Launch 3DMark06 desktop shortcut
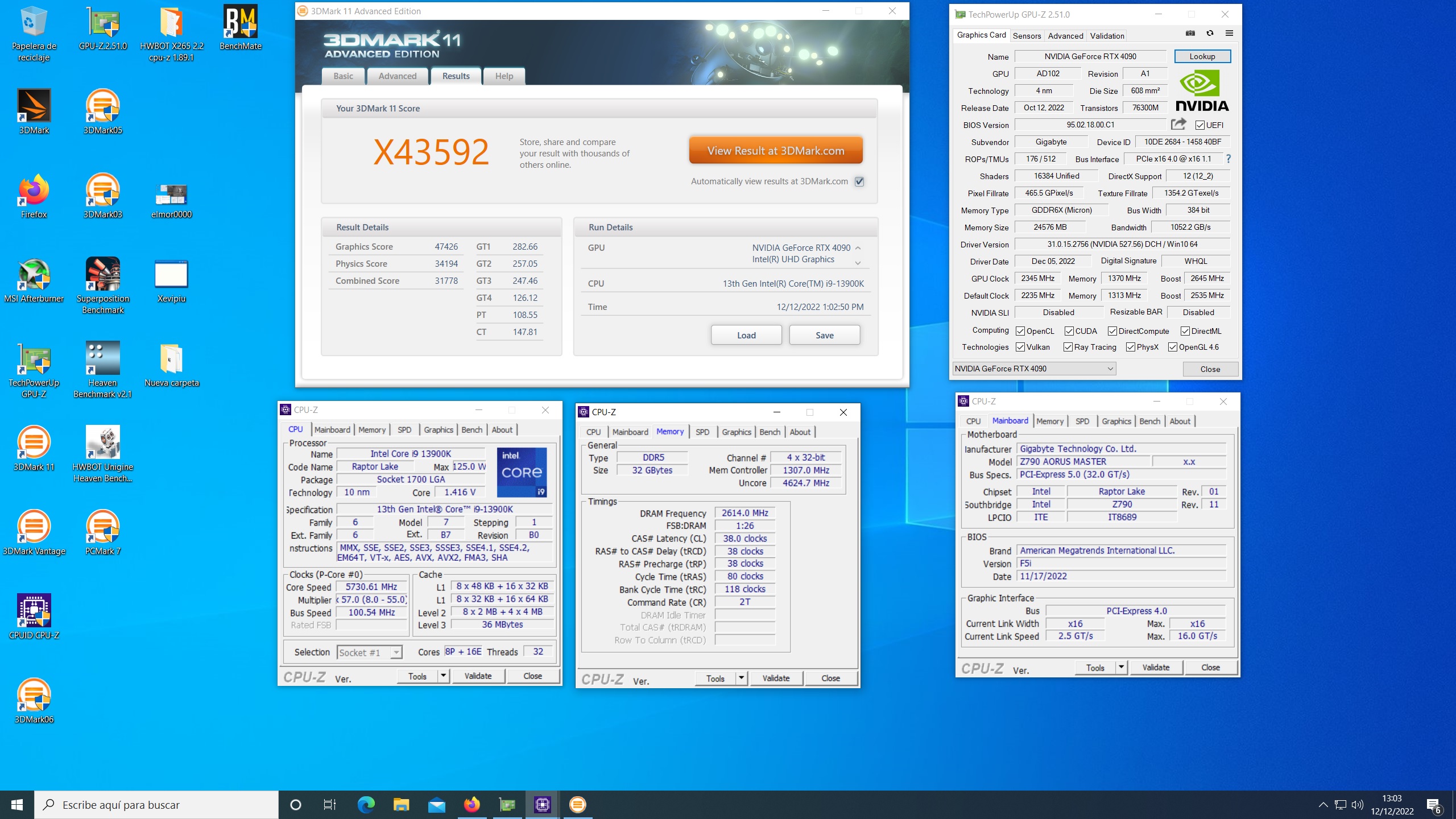The width and height of the screenshot is (1456, 819). click(x=34, y=701)
